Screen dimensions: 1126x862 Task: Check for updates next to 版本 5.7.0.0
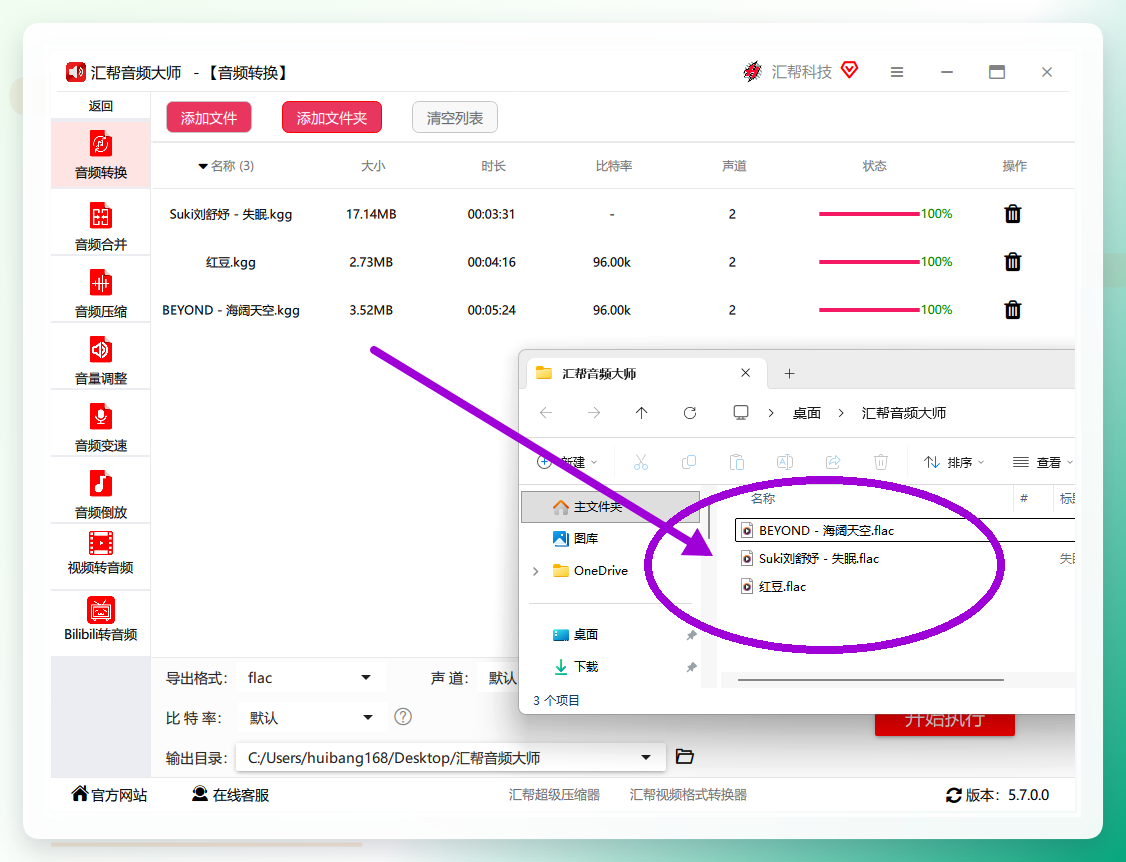(x=954, y=795)
